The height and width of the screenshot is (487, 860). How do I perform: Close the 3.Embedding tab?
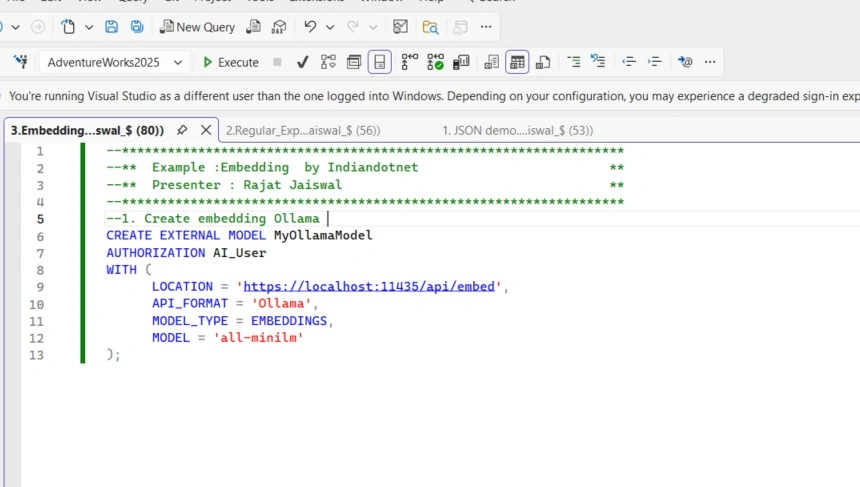tap(206, 130)
